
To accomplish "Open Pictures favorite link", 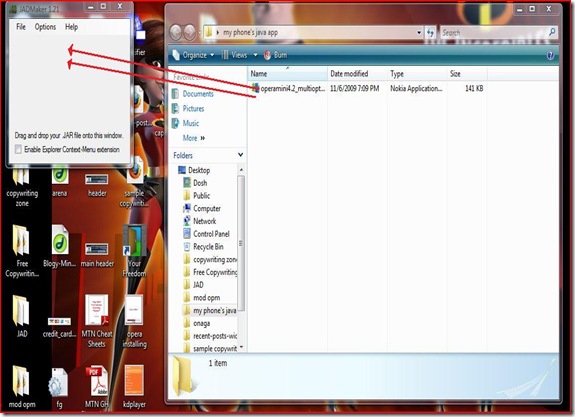I will point(188,109).
